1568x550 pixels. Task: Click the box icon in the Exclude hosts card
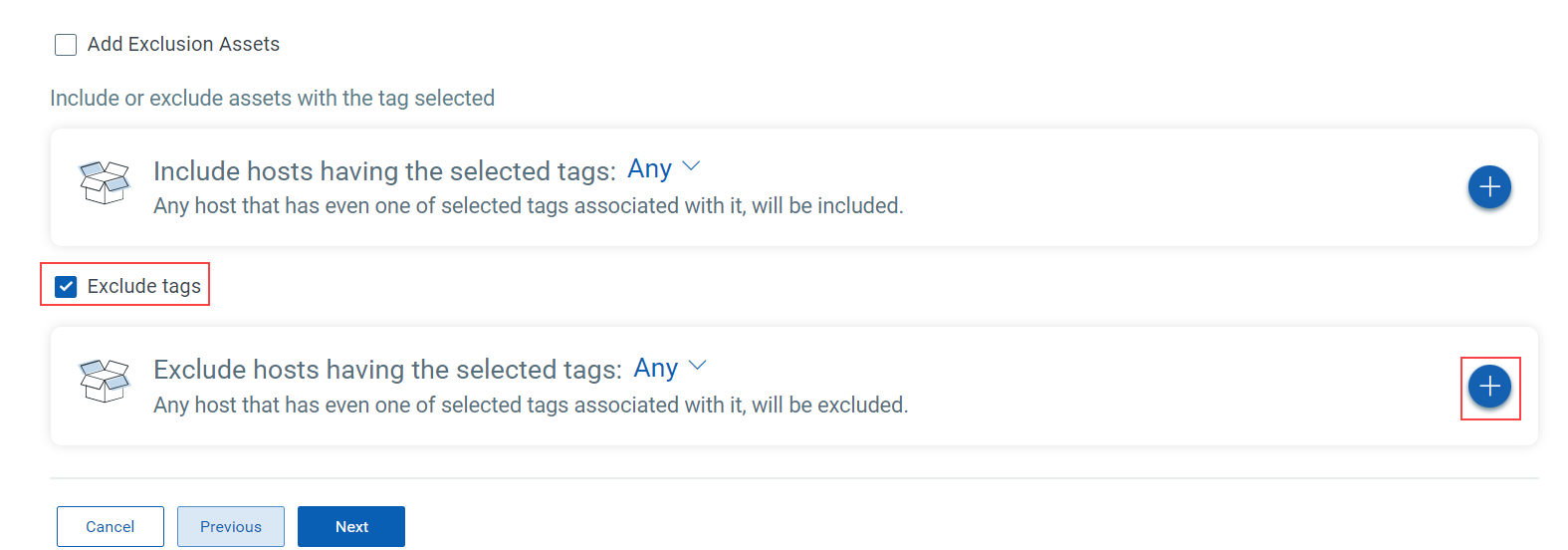(105, 382)
